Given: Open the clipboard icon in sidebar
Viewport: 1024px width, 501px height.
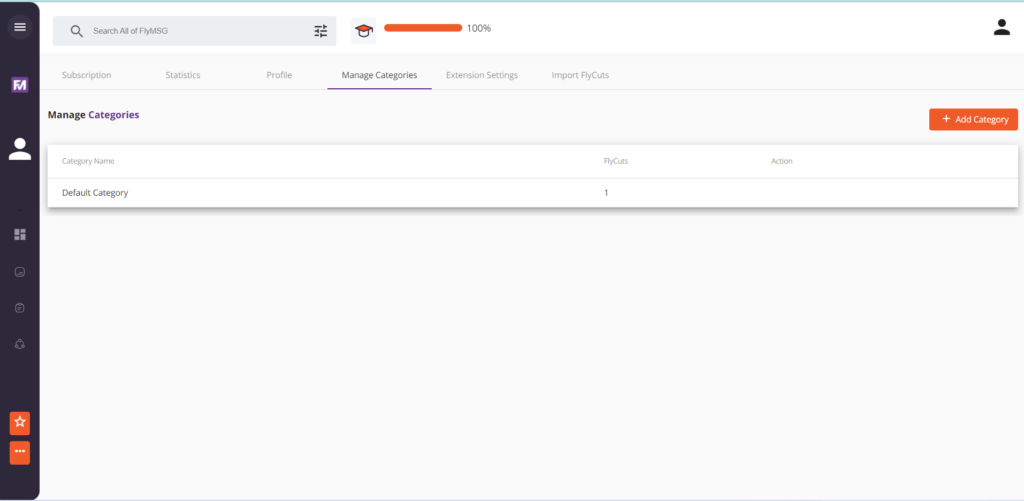Looking at the screenshot, I should point(20,308).
